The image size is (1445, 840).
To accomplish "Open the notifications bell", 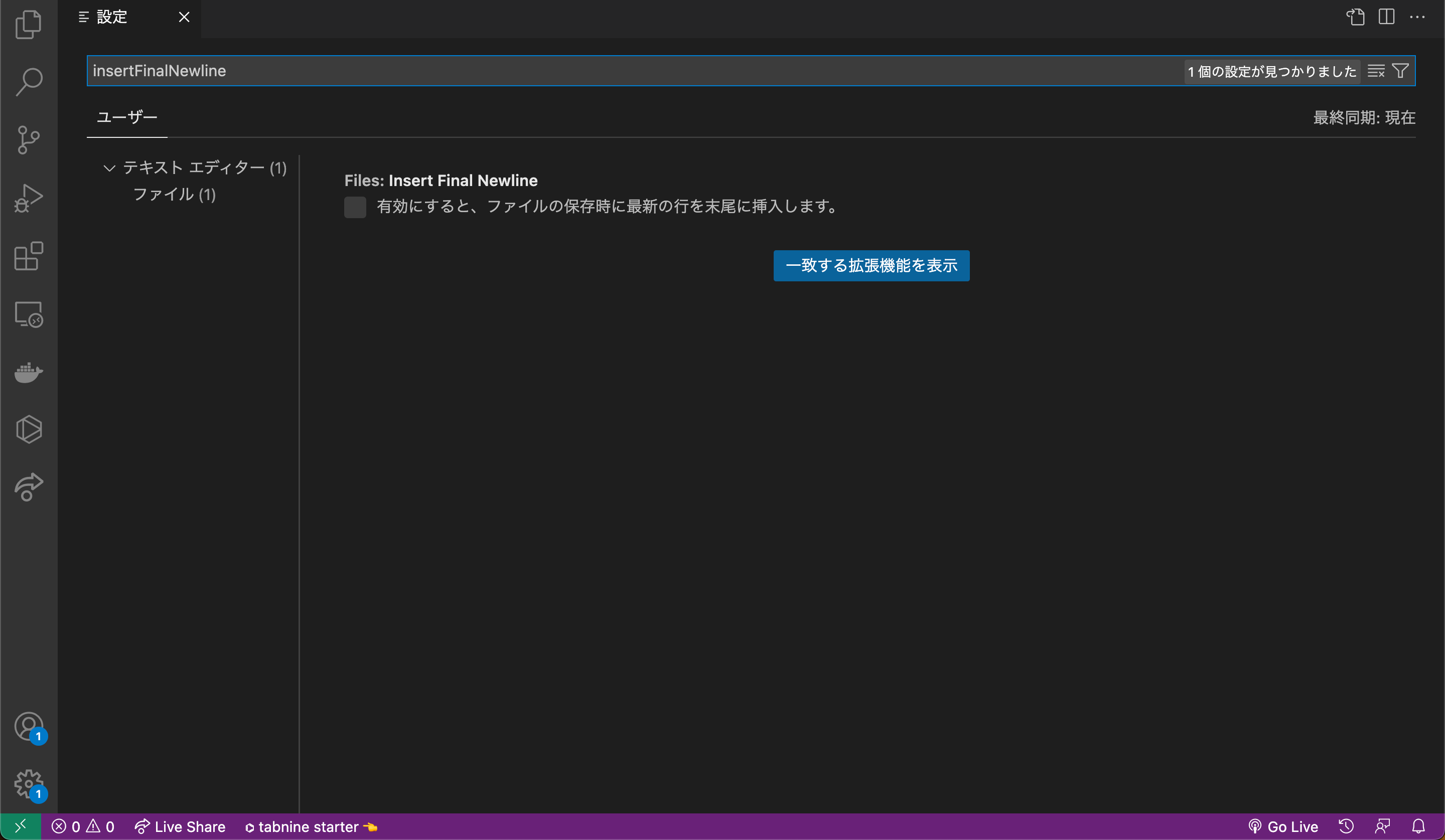I will point(1419,826).
